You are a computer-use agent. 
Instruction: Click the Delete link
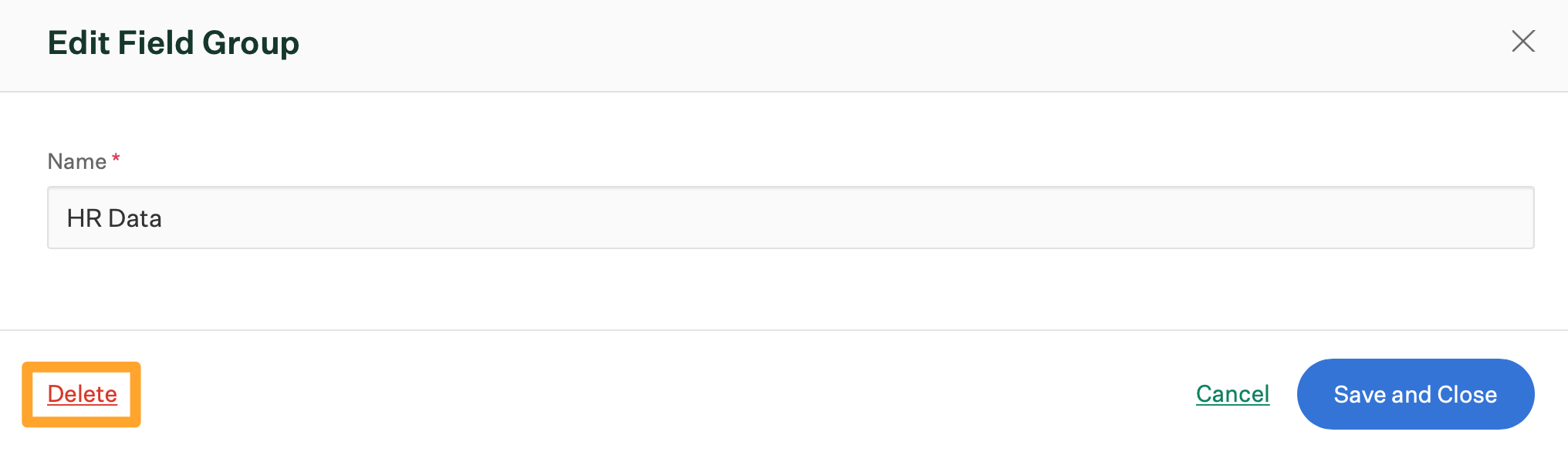82,394
